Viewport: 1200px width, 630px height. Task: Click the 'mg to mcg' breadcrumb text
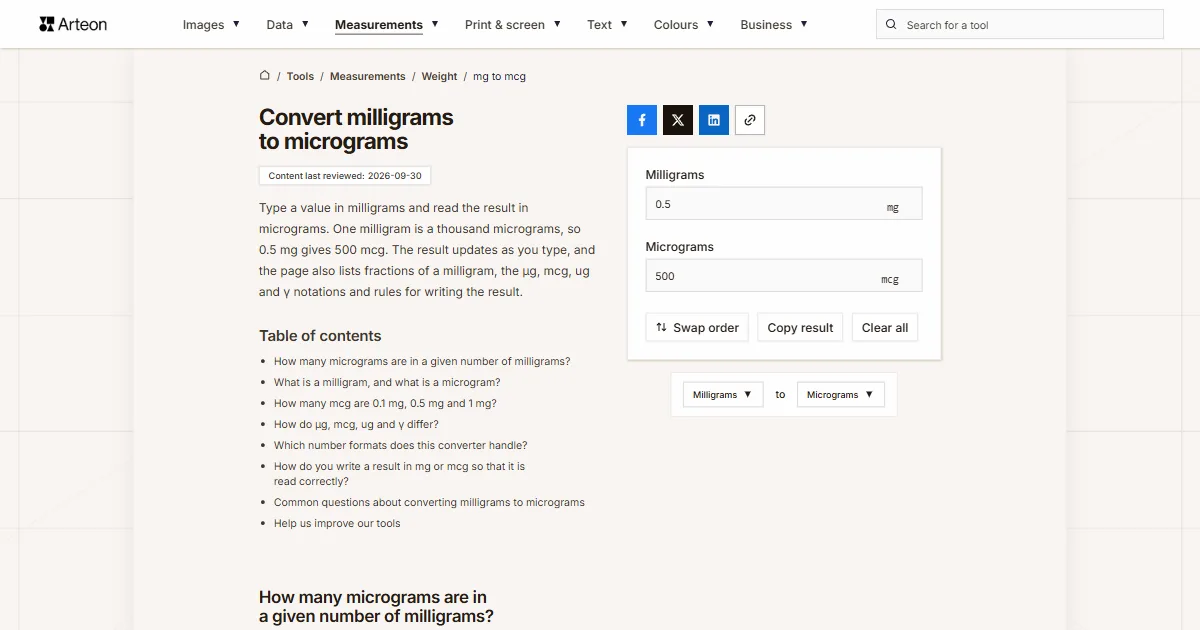pyautogui.click(x=499, y=76)
